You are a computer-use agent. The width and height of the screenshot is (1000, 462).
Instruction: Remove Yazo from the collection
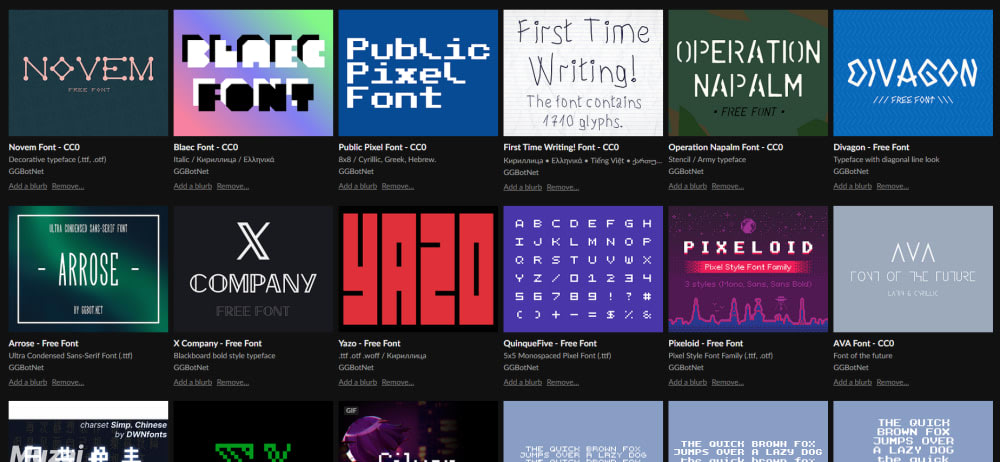(x=398, y=382)
